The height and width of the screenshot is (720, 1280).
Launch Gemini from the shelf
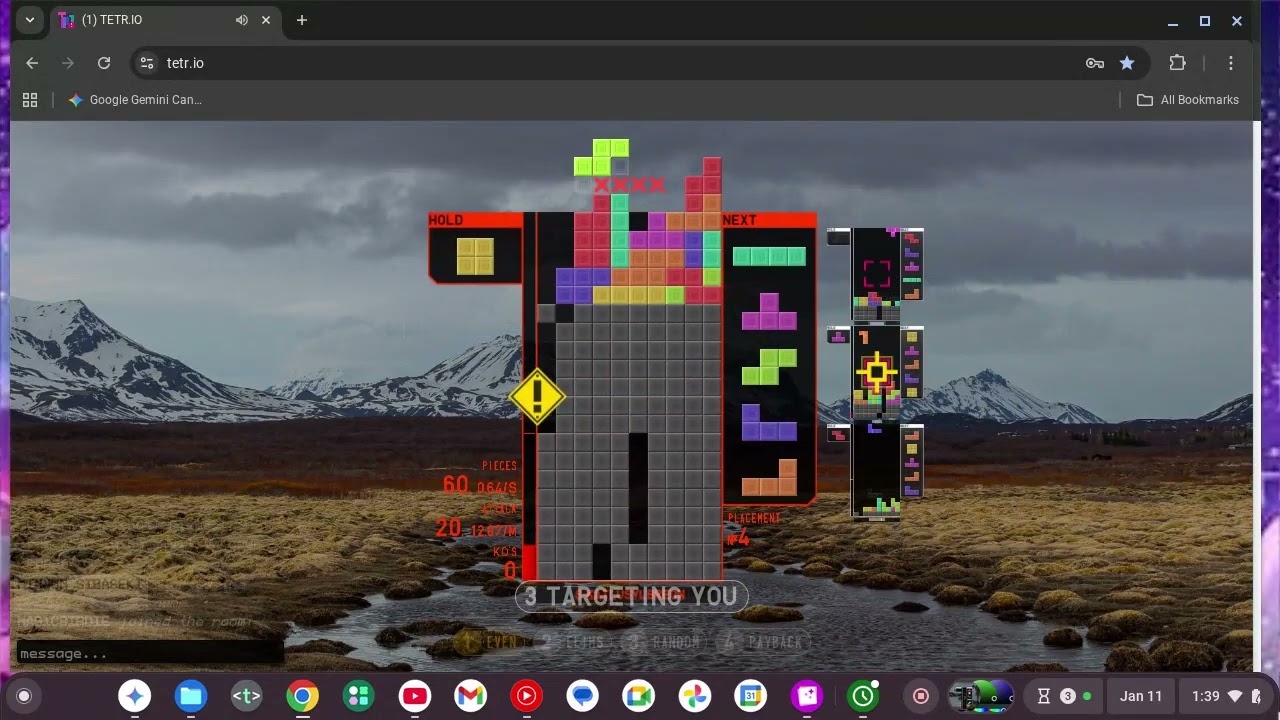point(135,696)
